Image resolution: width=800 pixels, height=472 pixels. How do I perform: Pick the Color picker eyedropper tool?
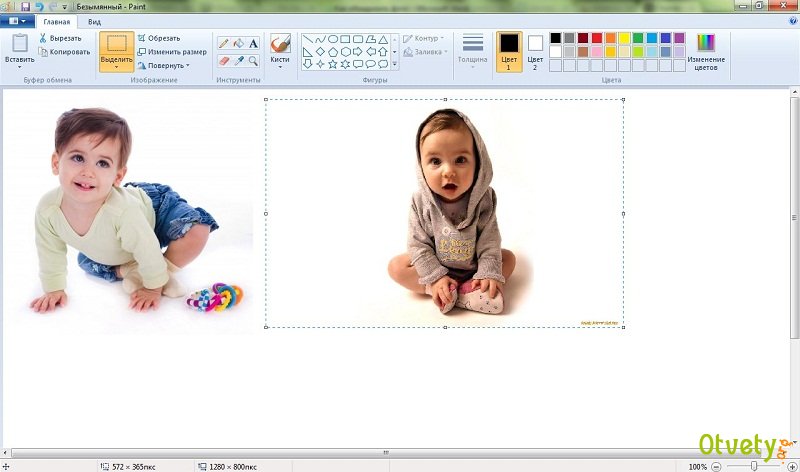[x=239, y=60]
